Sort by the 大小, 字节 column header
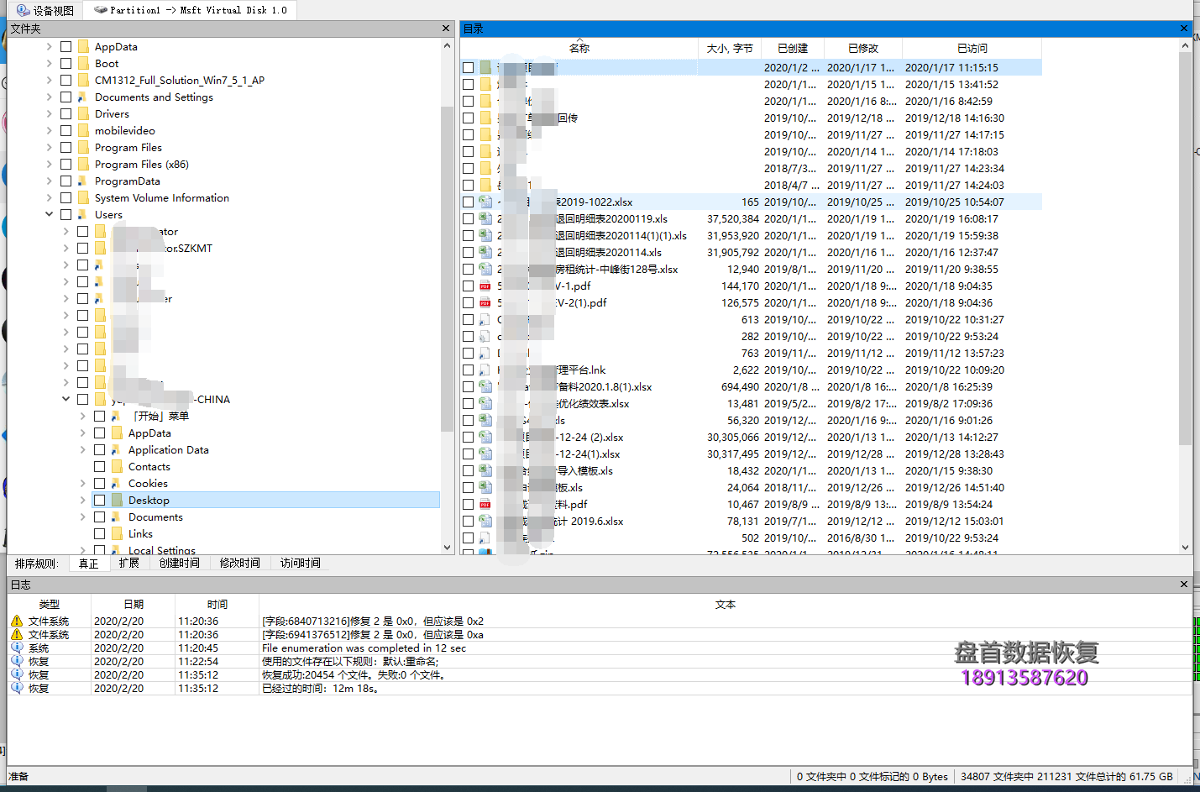This screenshot has height=792, width=1200. point(729,48)
